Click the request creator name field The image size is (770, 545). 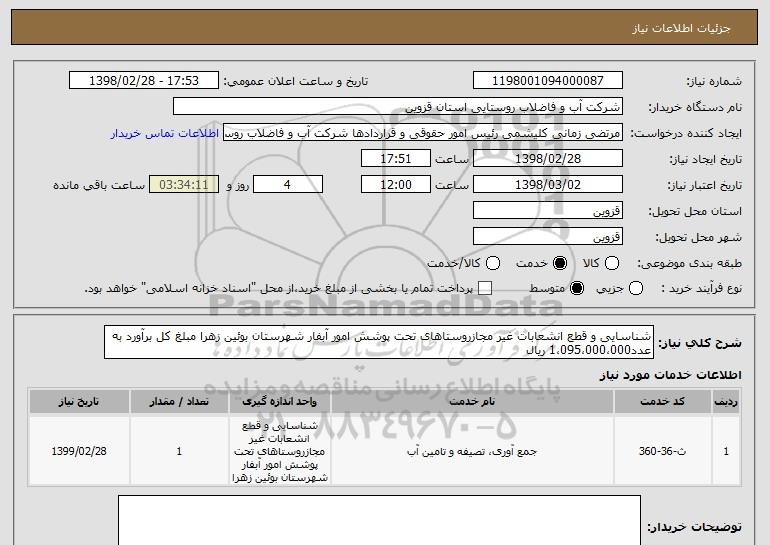pyautogui.click(x=423, y=133)
